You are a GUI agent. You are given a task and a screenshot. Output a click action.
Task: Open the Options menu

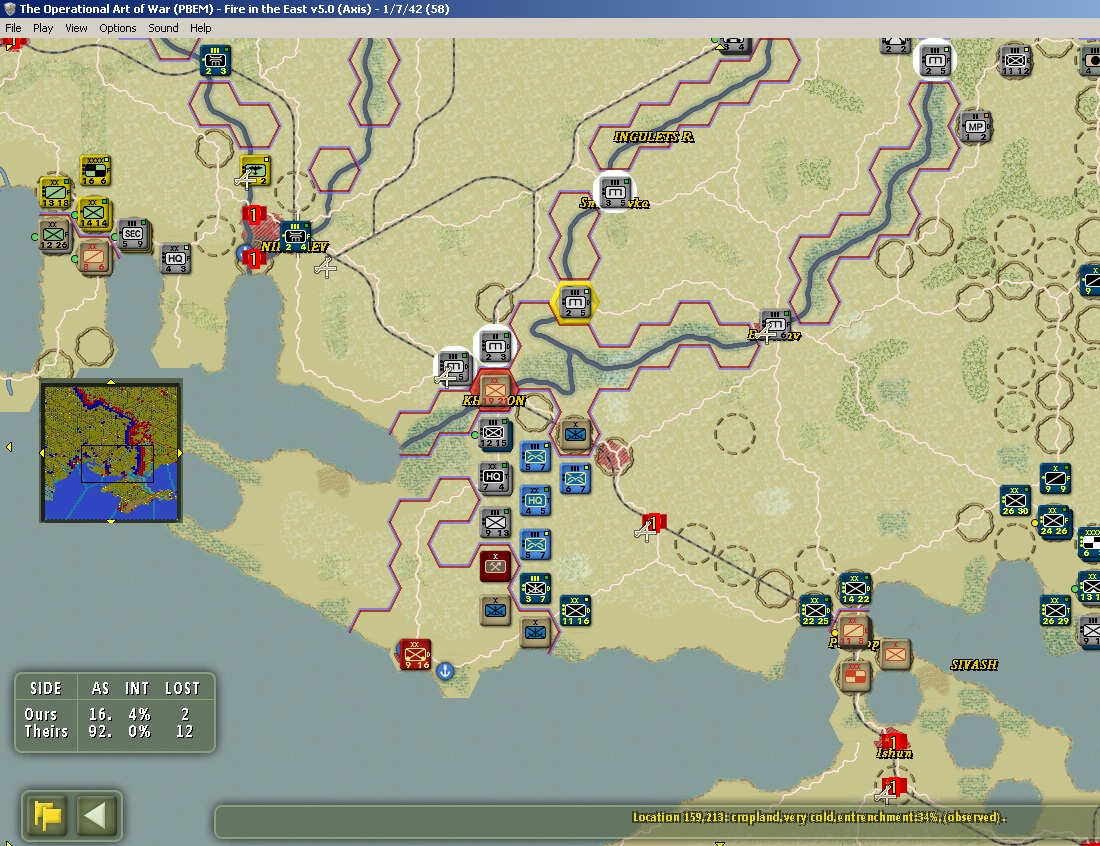[x=117, y=28]
